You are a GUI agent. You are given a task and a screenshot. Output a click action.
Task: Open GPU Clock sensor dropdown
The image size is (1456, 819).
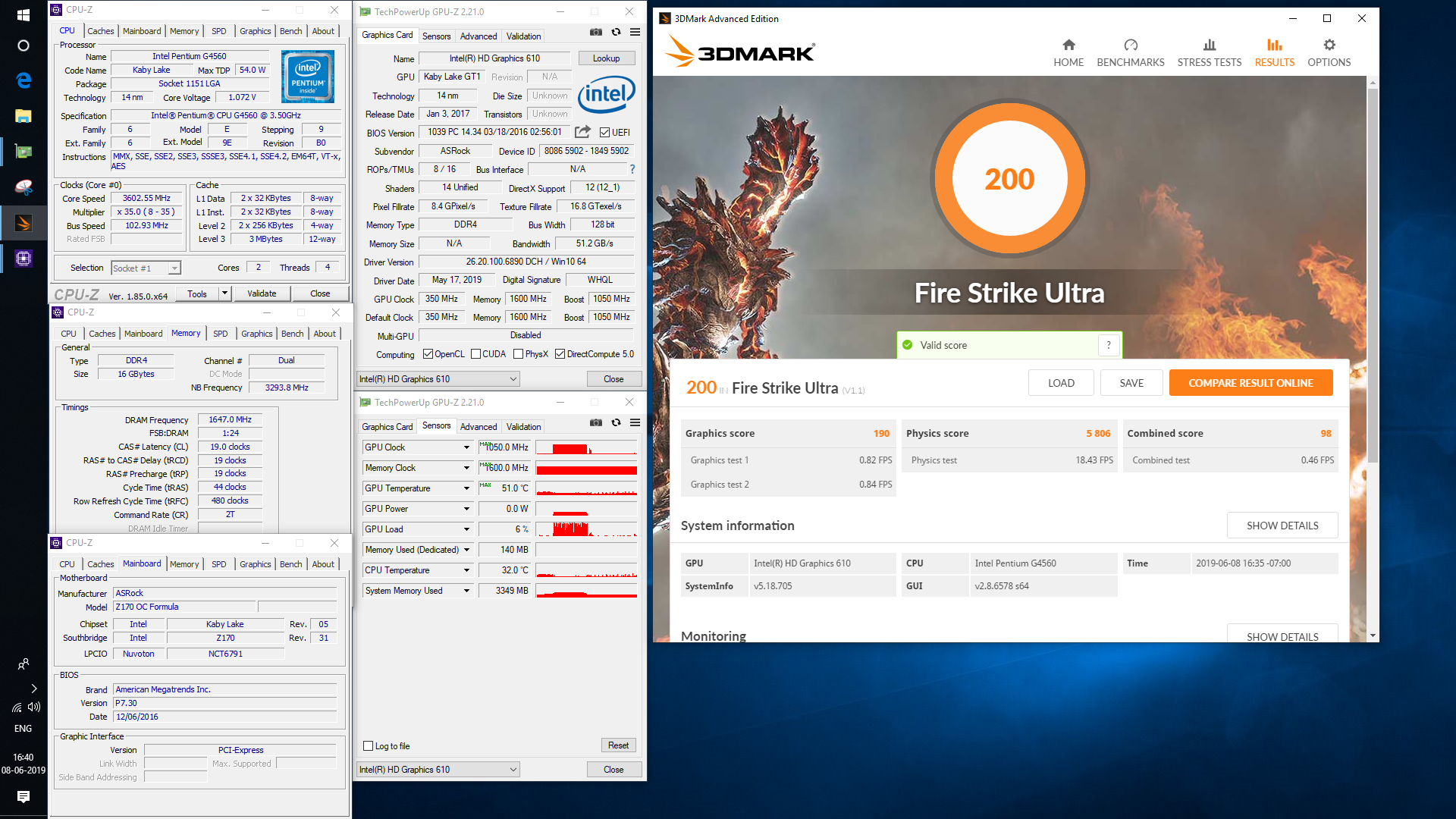click(x=466, y=447)
